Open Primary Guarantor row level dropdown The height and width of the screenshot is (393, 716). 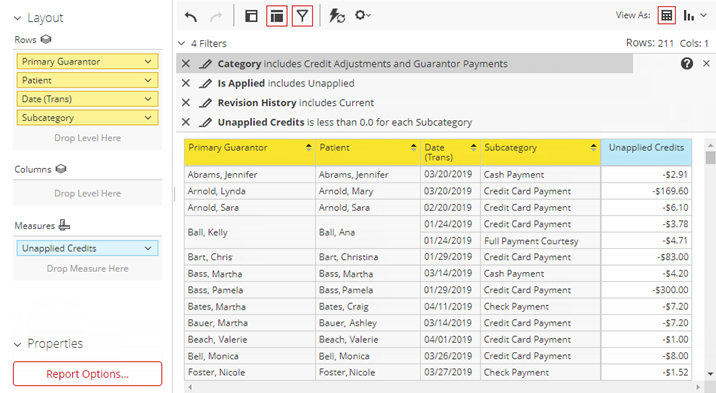(148, 61)
